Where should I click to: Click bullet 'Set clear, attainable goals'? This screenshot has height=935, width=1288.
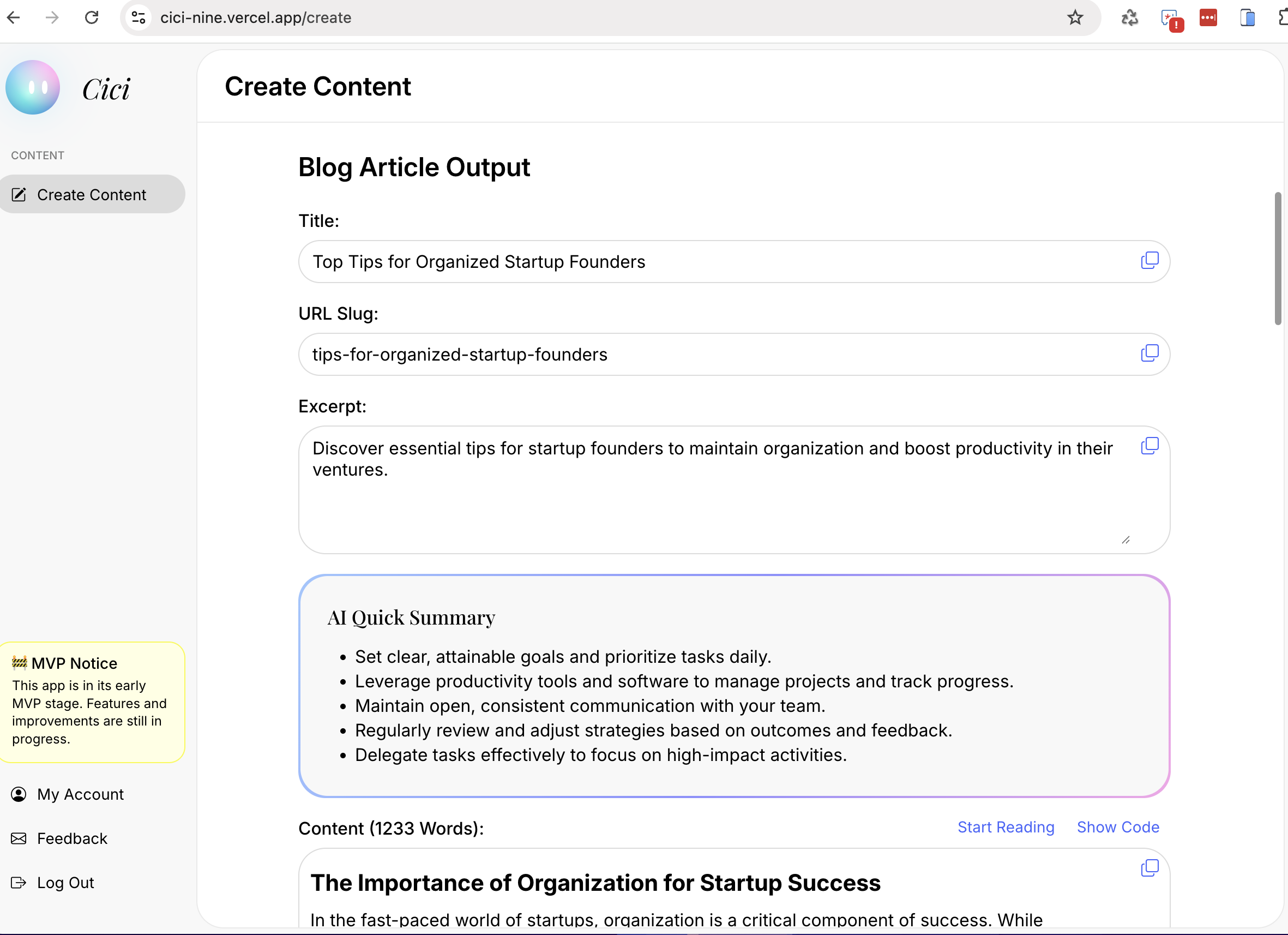(x=563, y=657)
